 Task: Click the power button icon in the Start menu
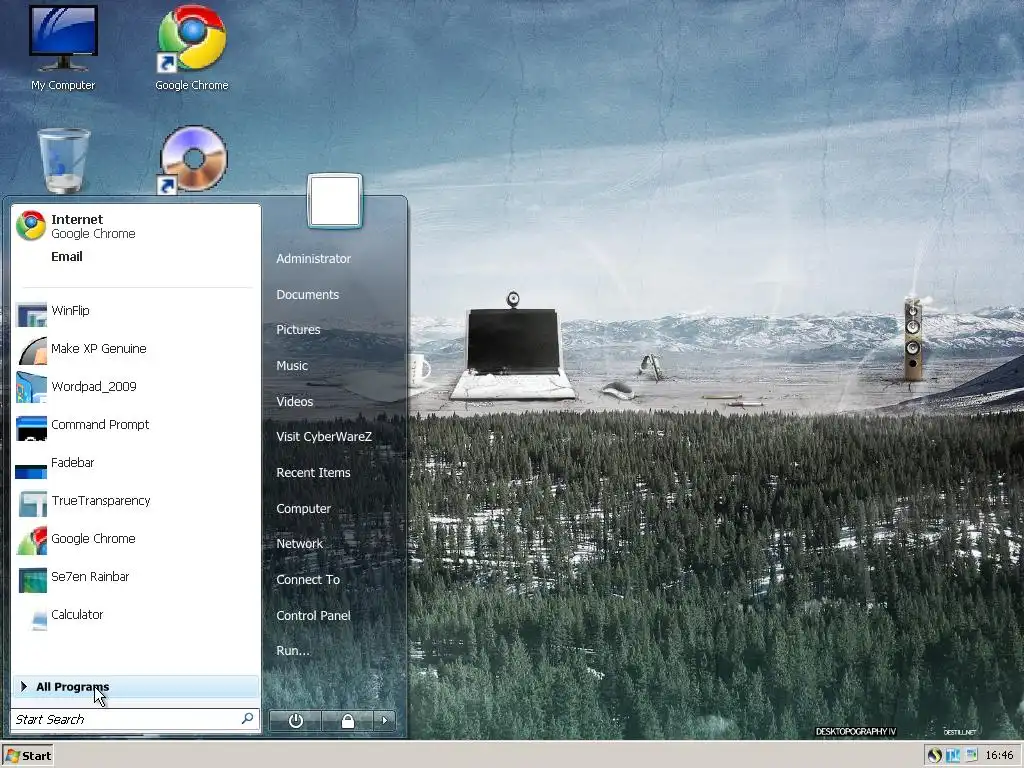[x=295, y=720]
